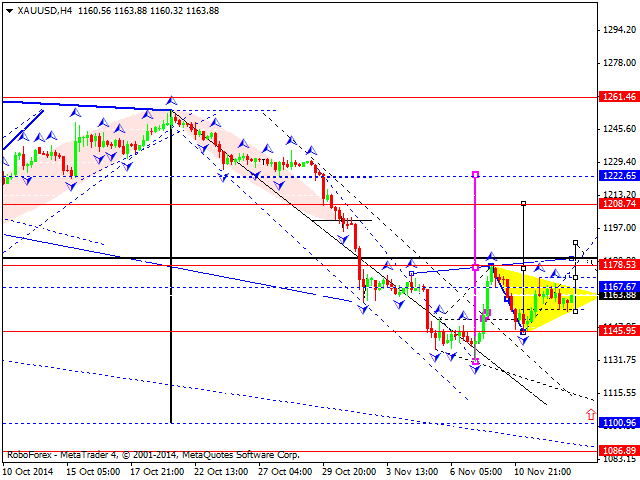Screen dimensions: 640x480
Task: Select the 1145.95 red price label
Action: click(619, 331)
